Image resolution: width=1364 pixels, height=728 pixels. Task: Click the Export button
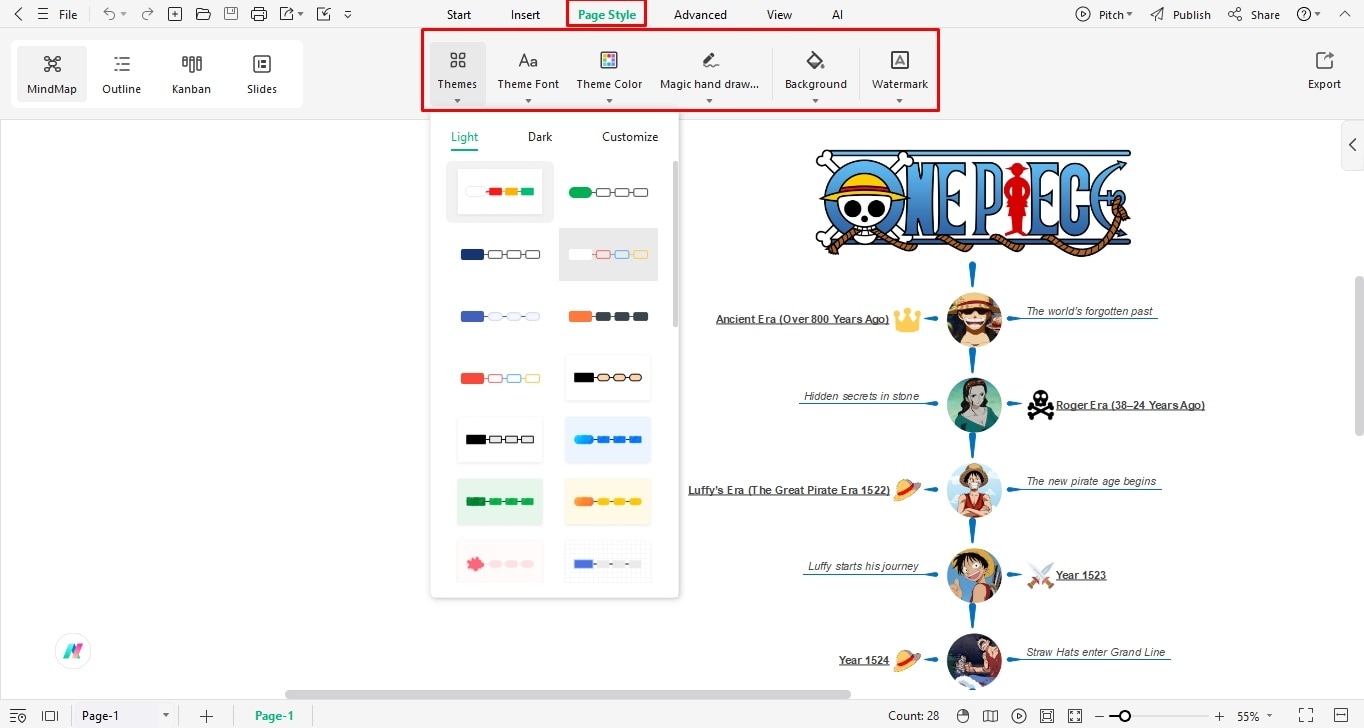(1324, 71)
